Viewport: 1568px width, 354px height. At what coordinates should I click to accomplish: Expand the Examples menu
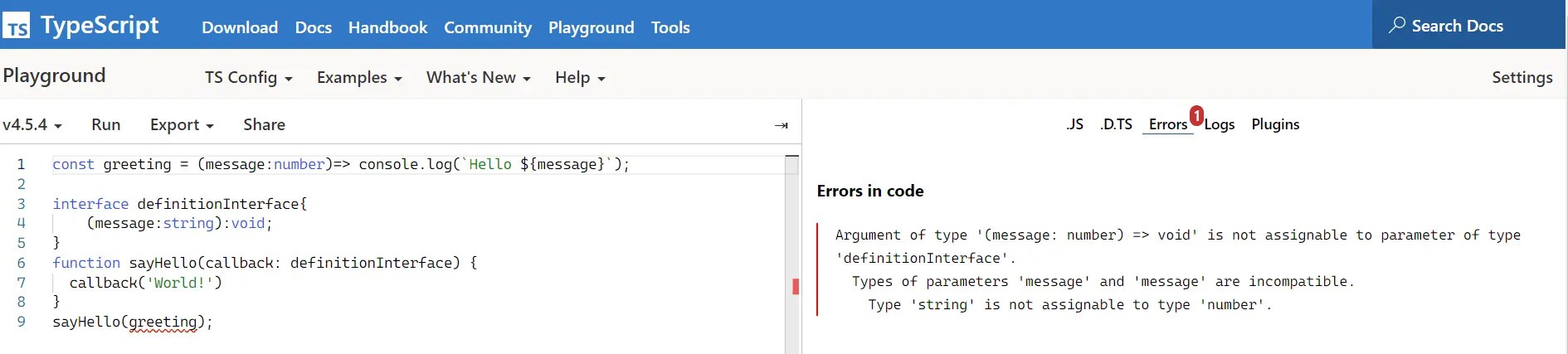point(358,78)
